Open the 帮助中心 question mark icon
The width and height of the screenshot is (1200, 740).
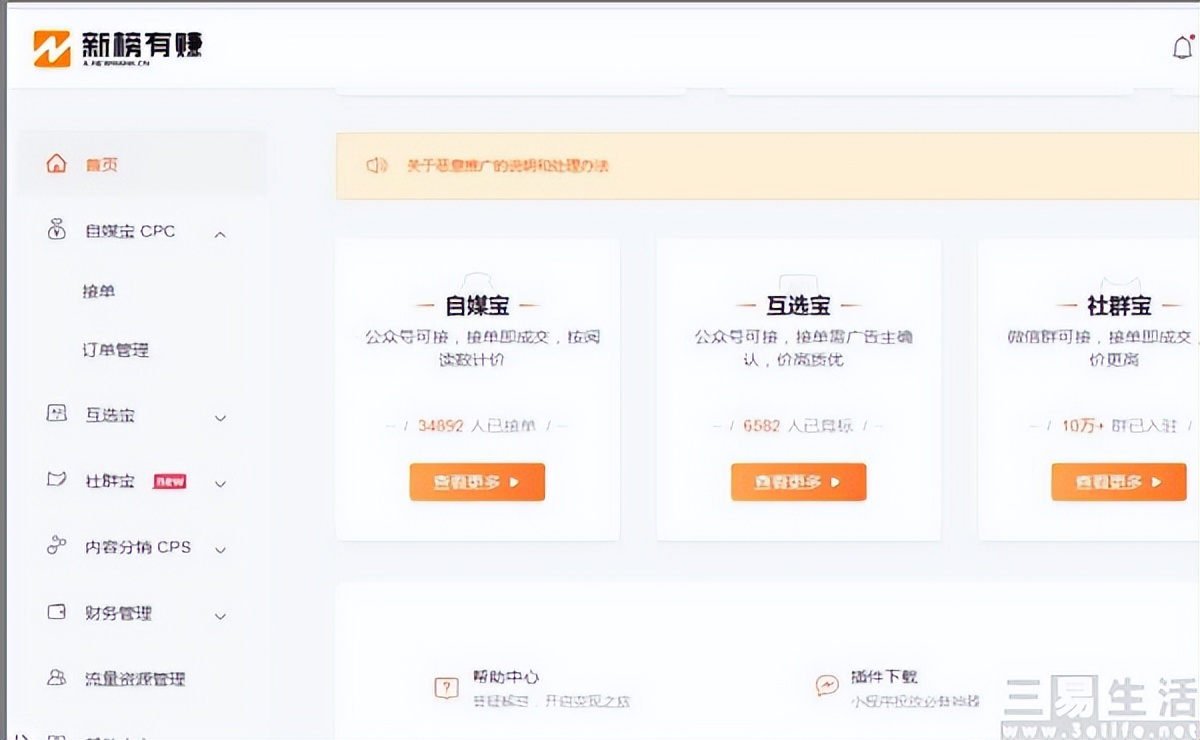(x=445, y=688)
